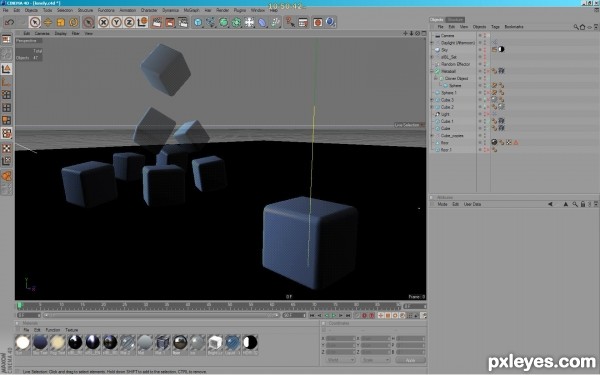
Task: Click the current frame field left of the timeline slider
Action: (x=28, y=315)
